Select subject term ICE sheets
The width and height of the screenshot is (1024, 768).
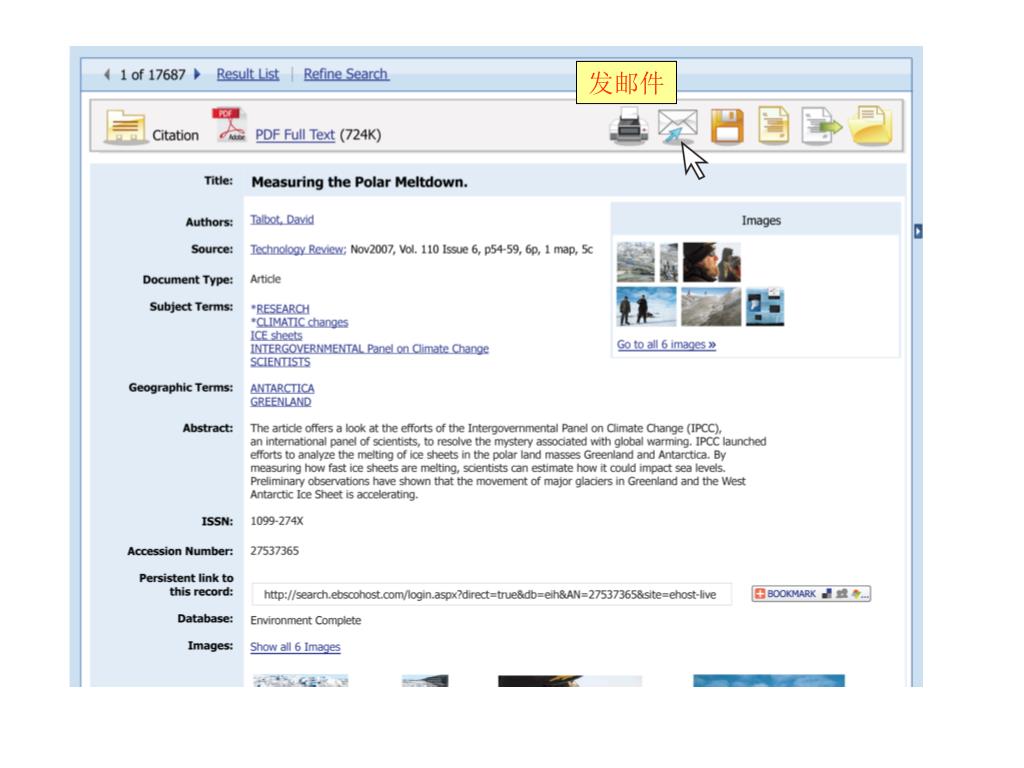coord(276,336)
